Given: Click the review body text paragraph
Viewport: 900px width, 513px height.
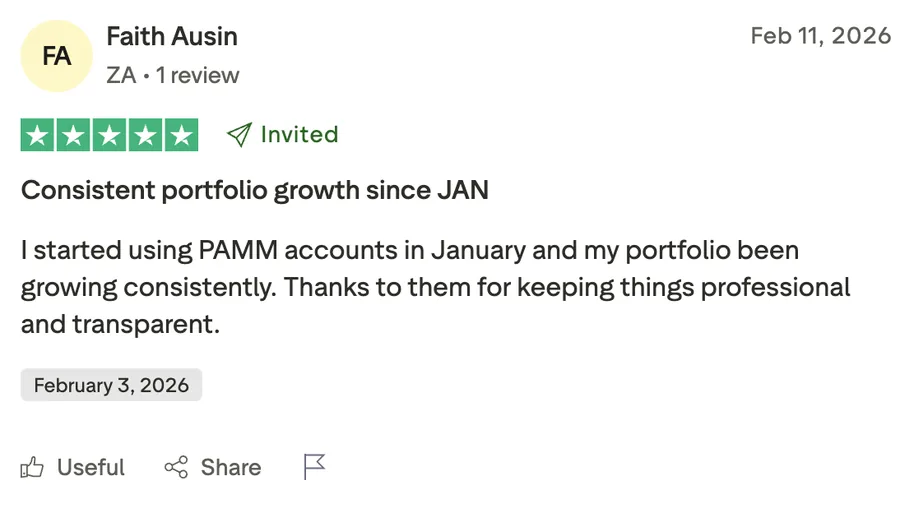Looking at the screenshot, I should tap(435, 287).
